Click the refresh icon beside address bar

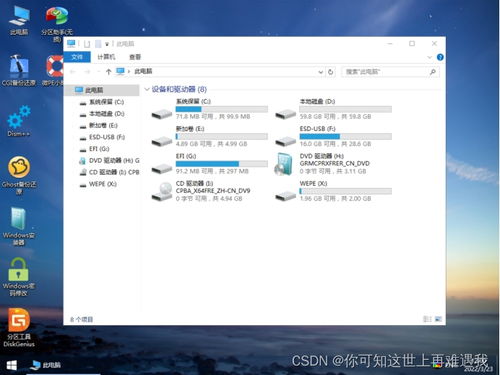(x=330, y=72)
